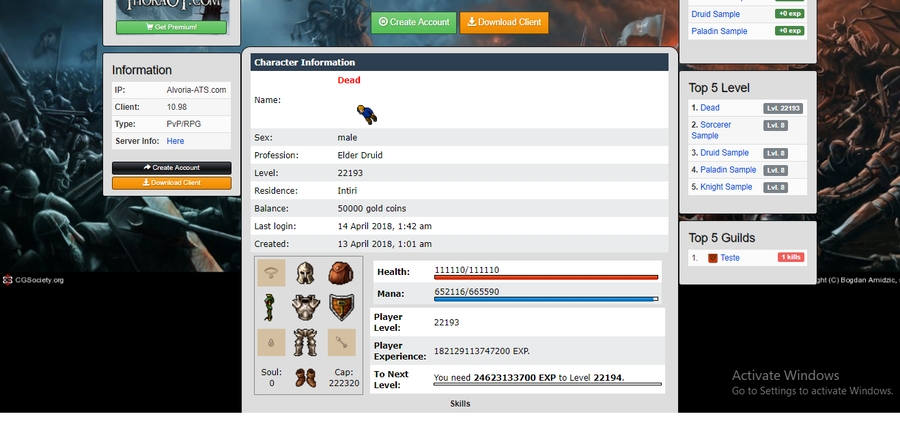
Task: Click the backpack equipment slot icon
Action: tap(341, 273)
